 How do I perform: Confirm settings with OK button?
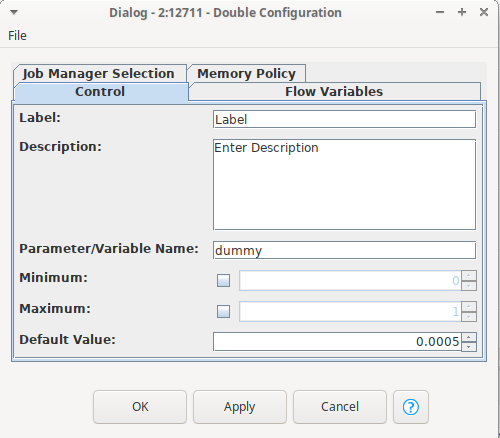(140, 407)
